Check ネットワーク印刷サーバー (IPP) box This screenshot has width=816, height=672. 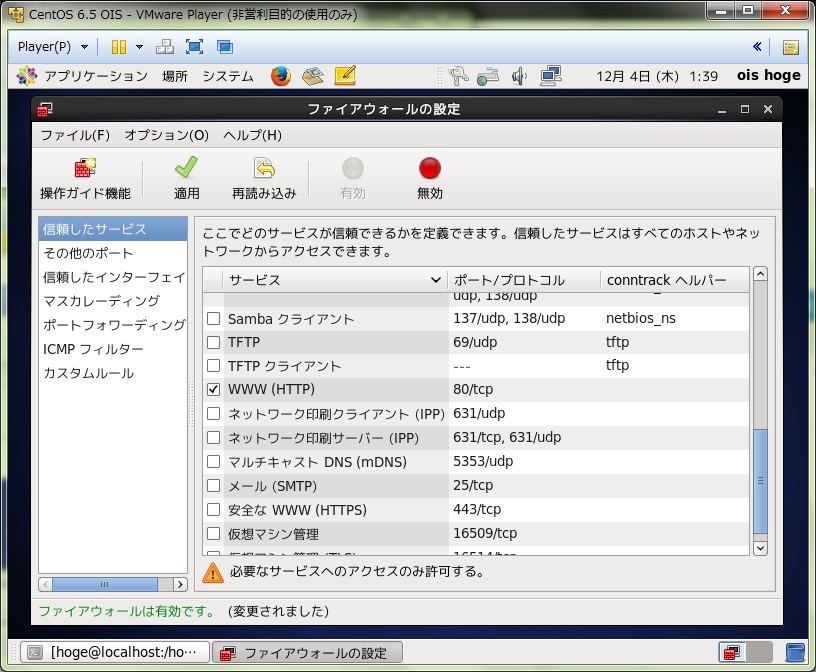point(213,437)
